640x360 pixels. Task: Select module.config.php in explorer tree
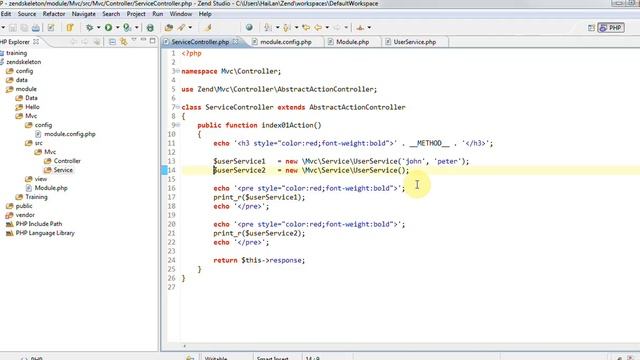click(70, 134)
